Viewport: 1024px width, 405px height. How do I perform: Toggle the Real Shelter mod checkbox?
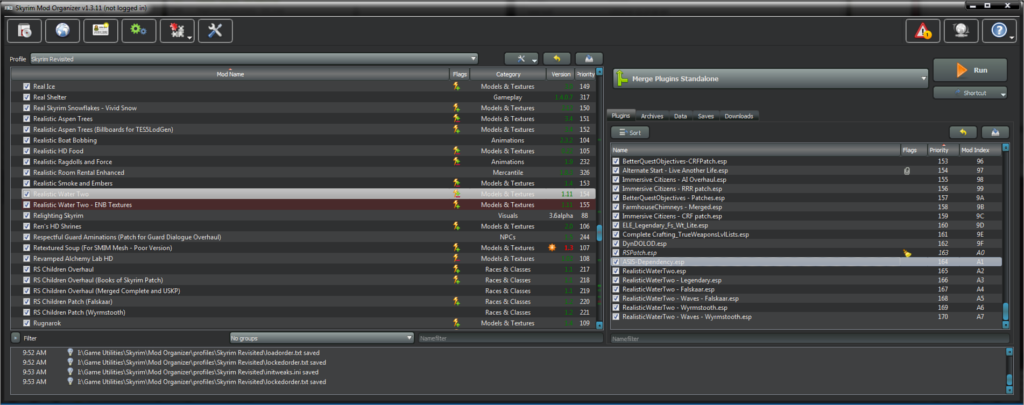pos(27,97)
